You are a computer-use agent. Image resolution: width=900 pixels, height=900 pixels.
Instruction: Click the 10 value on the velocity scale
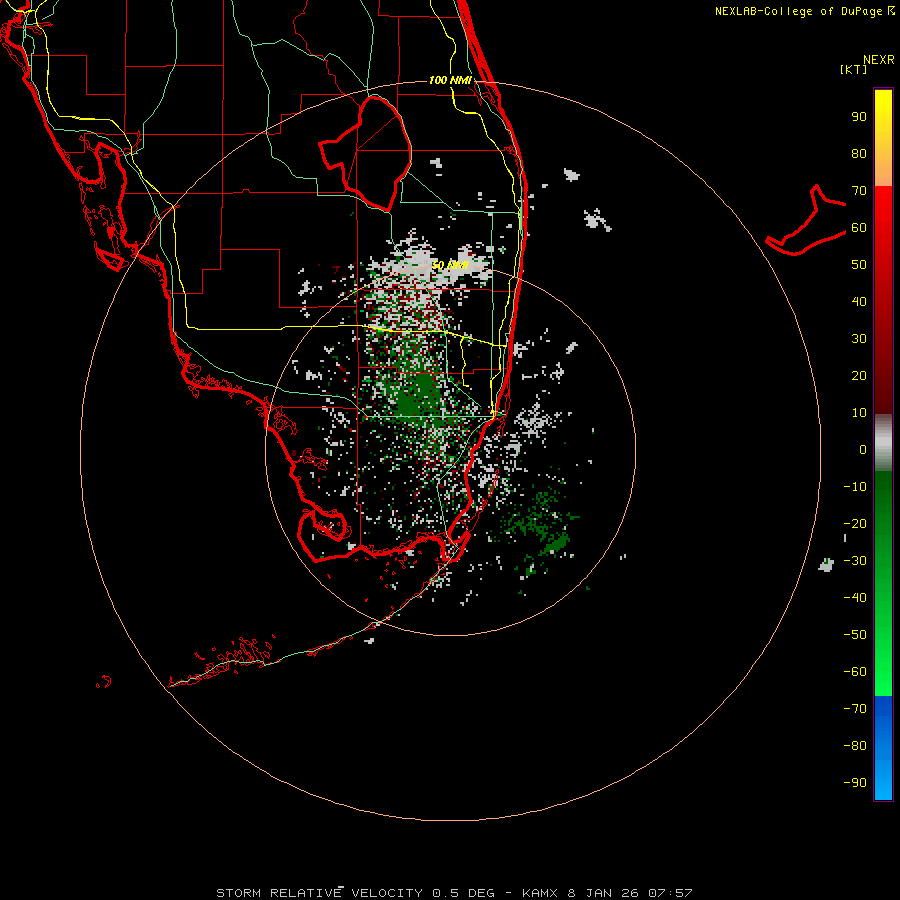pos(859,413)
